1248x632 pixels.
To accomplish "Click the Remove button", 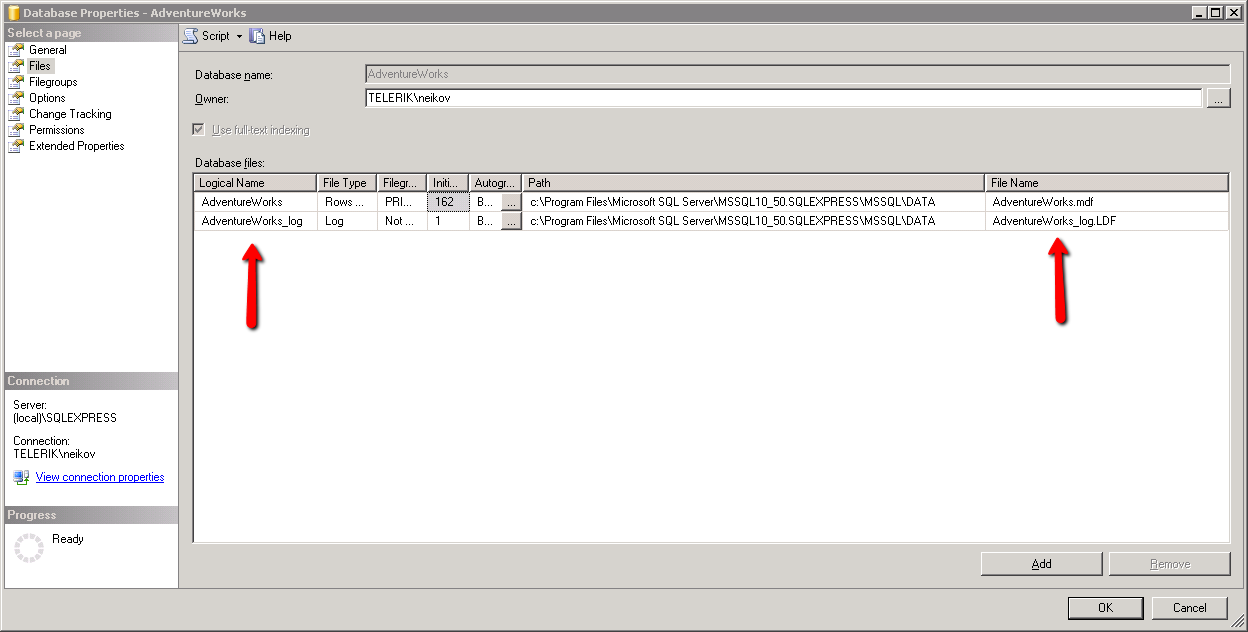I will coord(1169,564).
